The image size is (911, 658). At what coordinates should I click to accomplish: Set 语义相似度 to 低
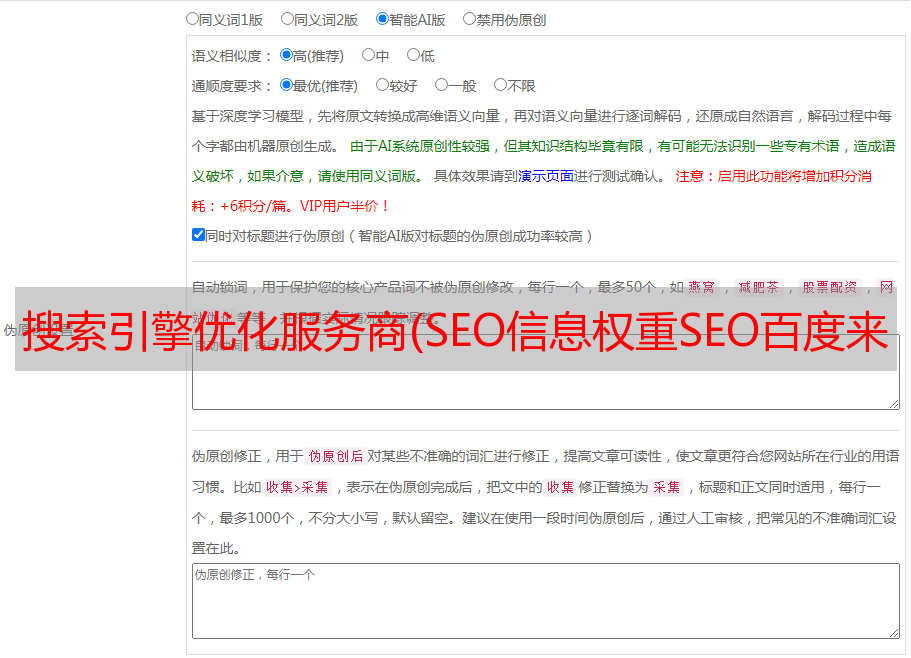pos(413,55)
